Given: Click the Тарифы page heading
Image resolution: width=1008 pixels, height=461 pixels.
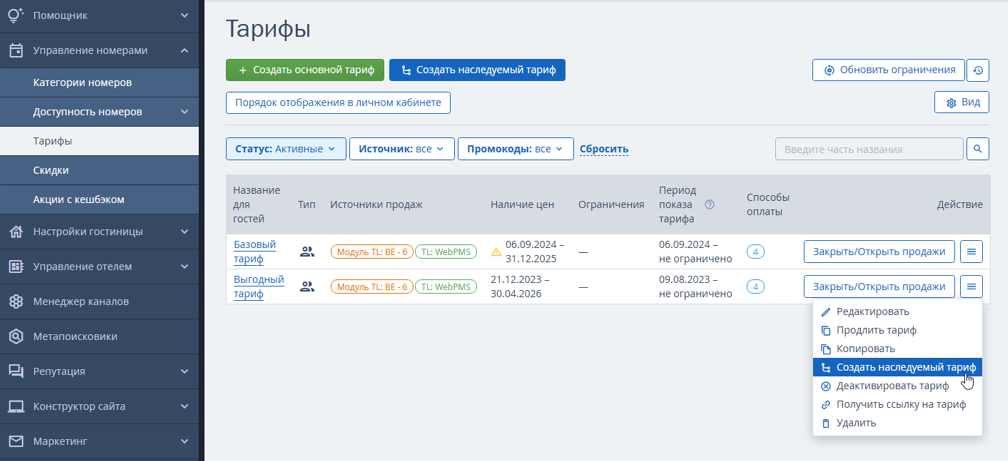Looking at the screenshot, I should point(269,29).
